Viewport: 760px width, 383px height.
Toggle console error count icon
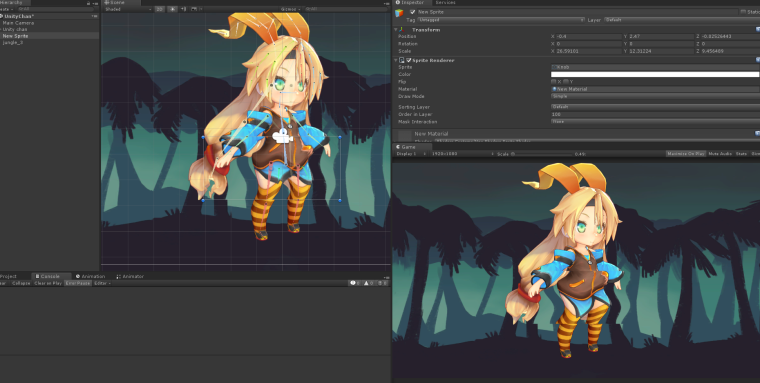coord(382,283)
